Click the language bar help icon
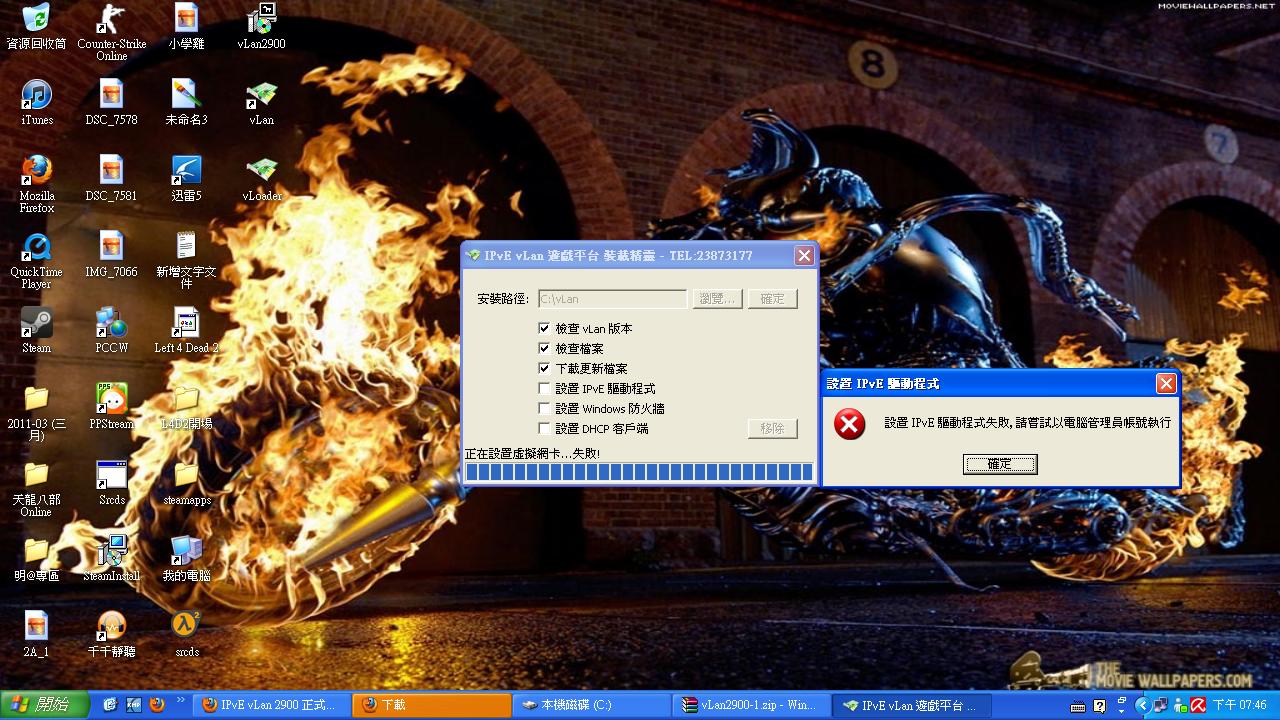The width and height of the screenshot is (1280, 720). click(x=1099, y=705)
